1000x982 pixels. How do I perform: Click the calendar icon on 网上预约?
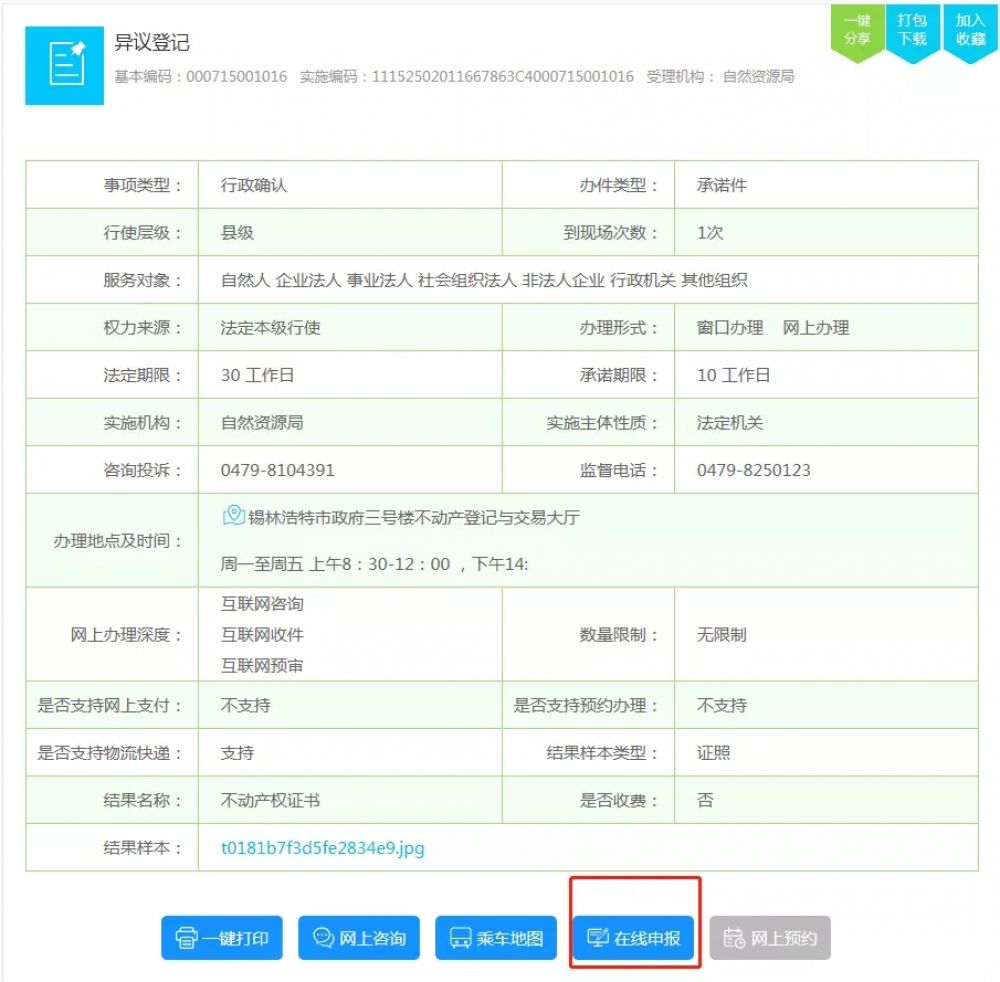(x=736, y=938)
